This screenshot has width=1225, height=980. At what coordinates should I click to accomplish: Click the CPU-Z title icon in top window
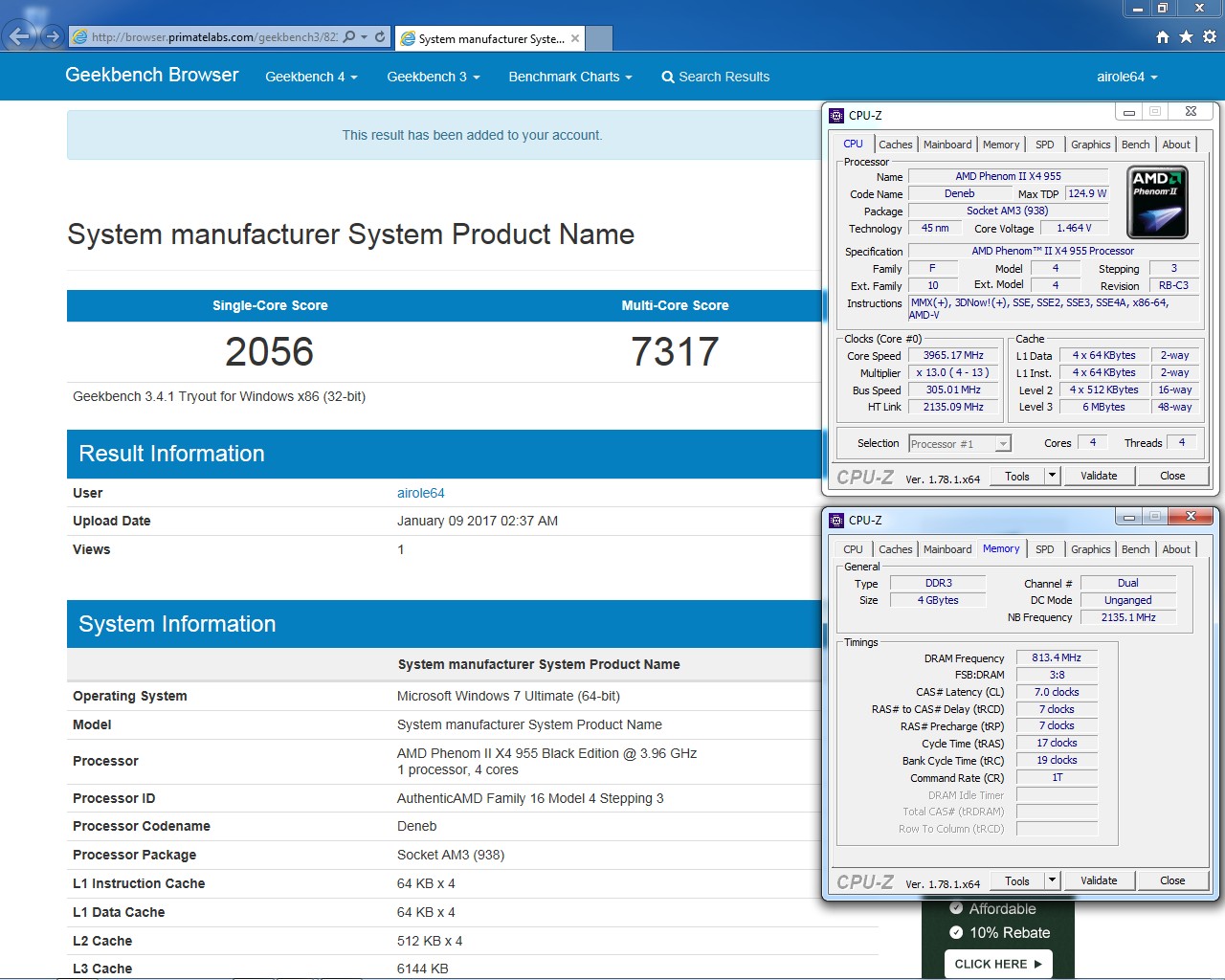(836, 115)
